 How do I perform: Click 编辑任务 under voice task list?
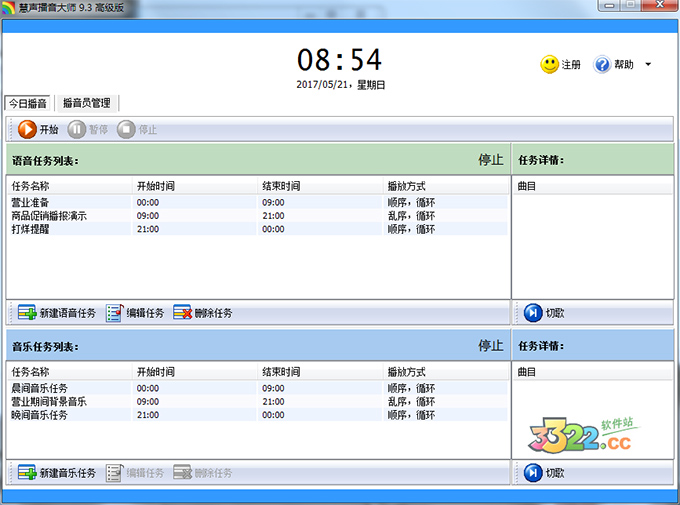[136, 313]
